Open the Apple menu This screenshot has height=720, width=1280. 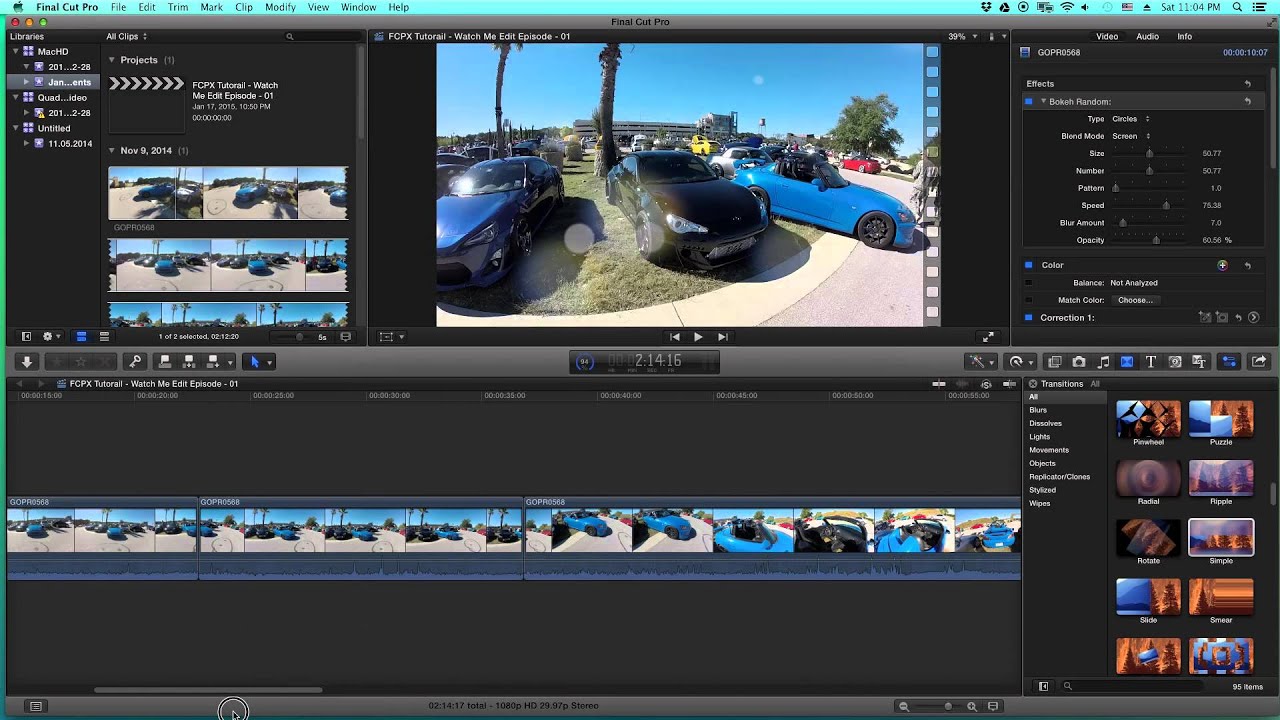(x=18, y=7)
